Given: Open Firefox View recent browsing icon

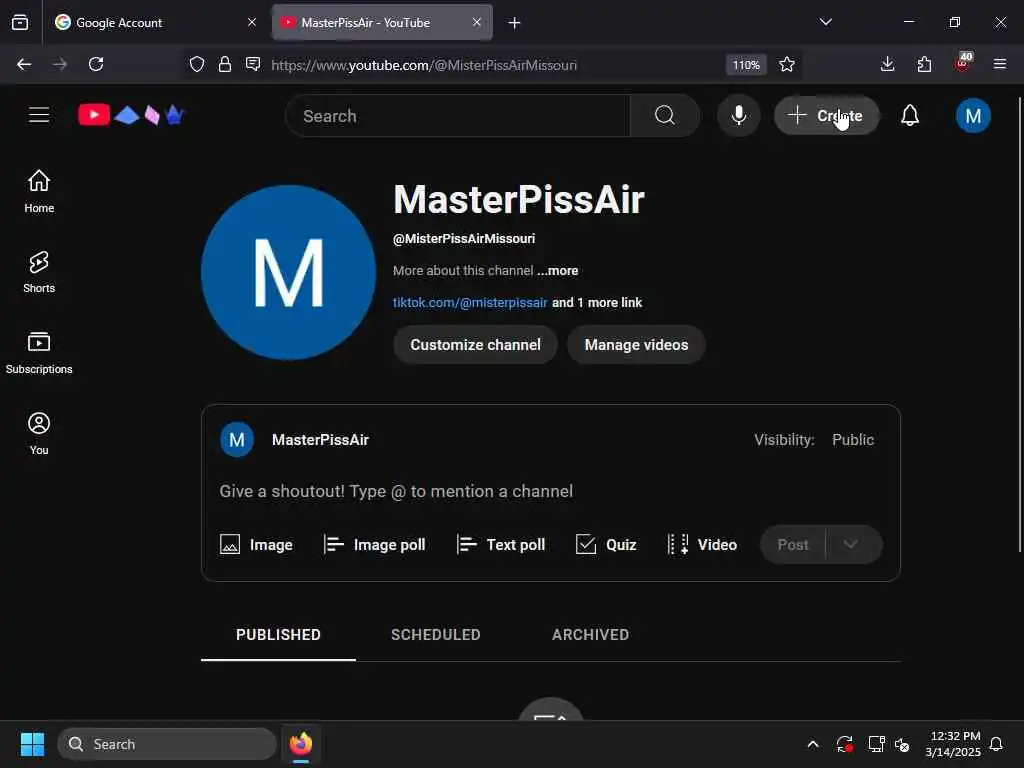Looking at the screenshot, I should (20, 22).
